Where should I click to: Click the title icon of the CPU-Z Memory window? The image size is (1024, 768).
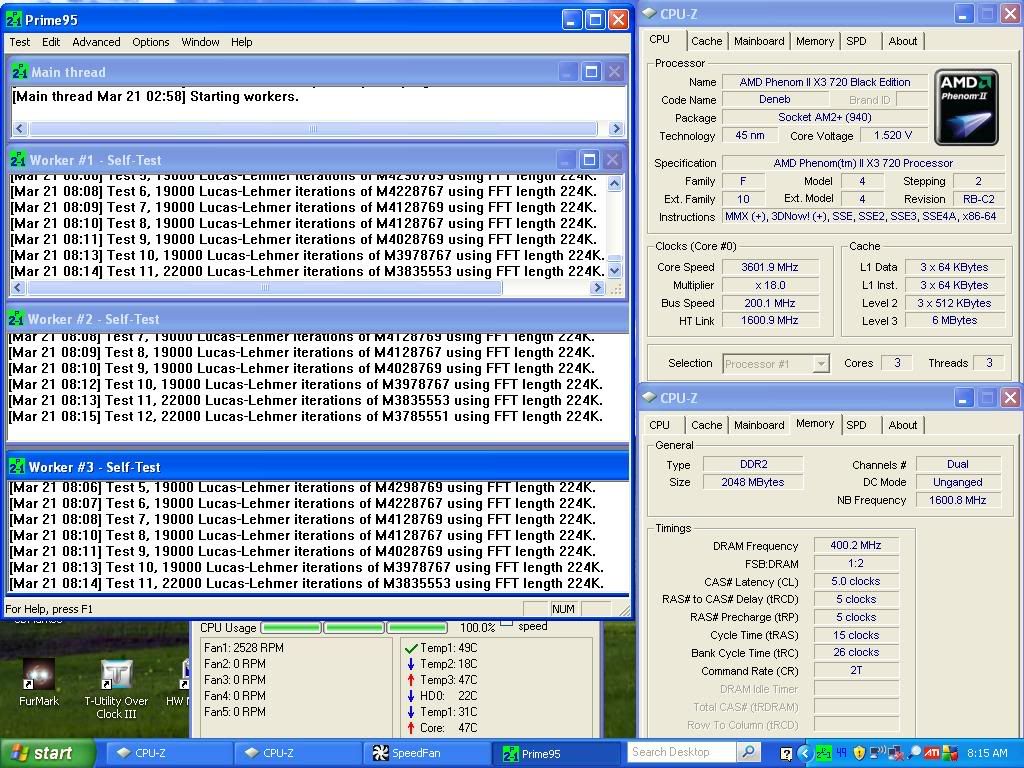point(649,397)
